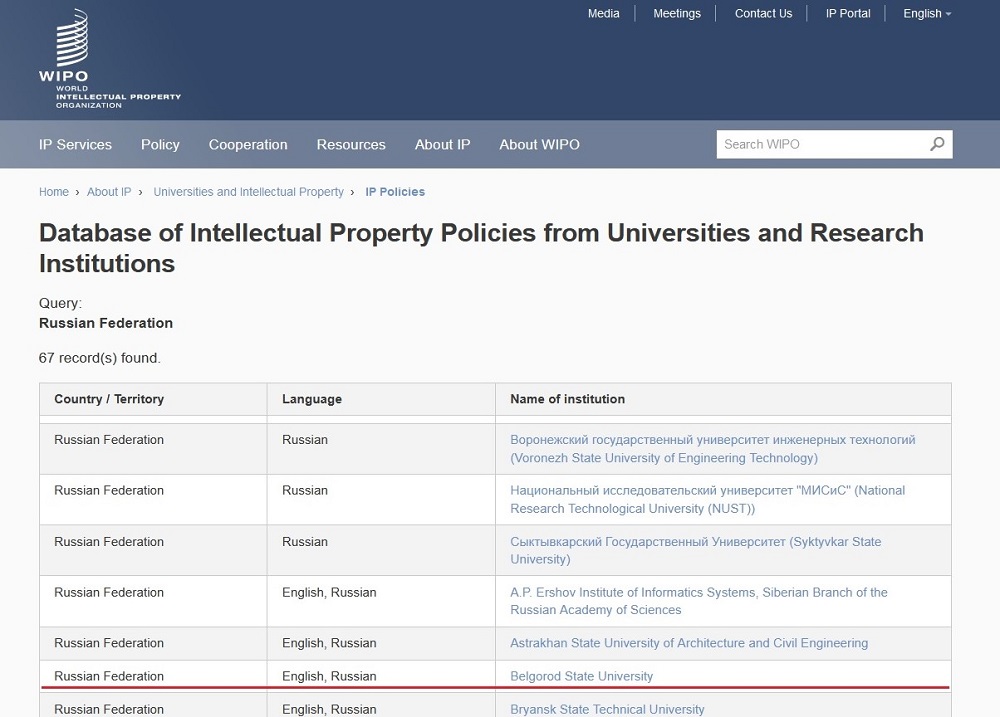Image resolution: width=1000 pixels, height=717 pixels.
Task: Click the Search WIPO input field
Action: coord(820,144)
